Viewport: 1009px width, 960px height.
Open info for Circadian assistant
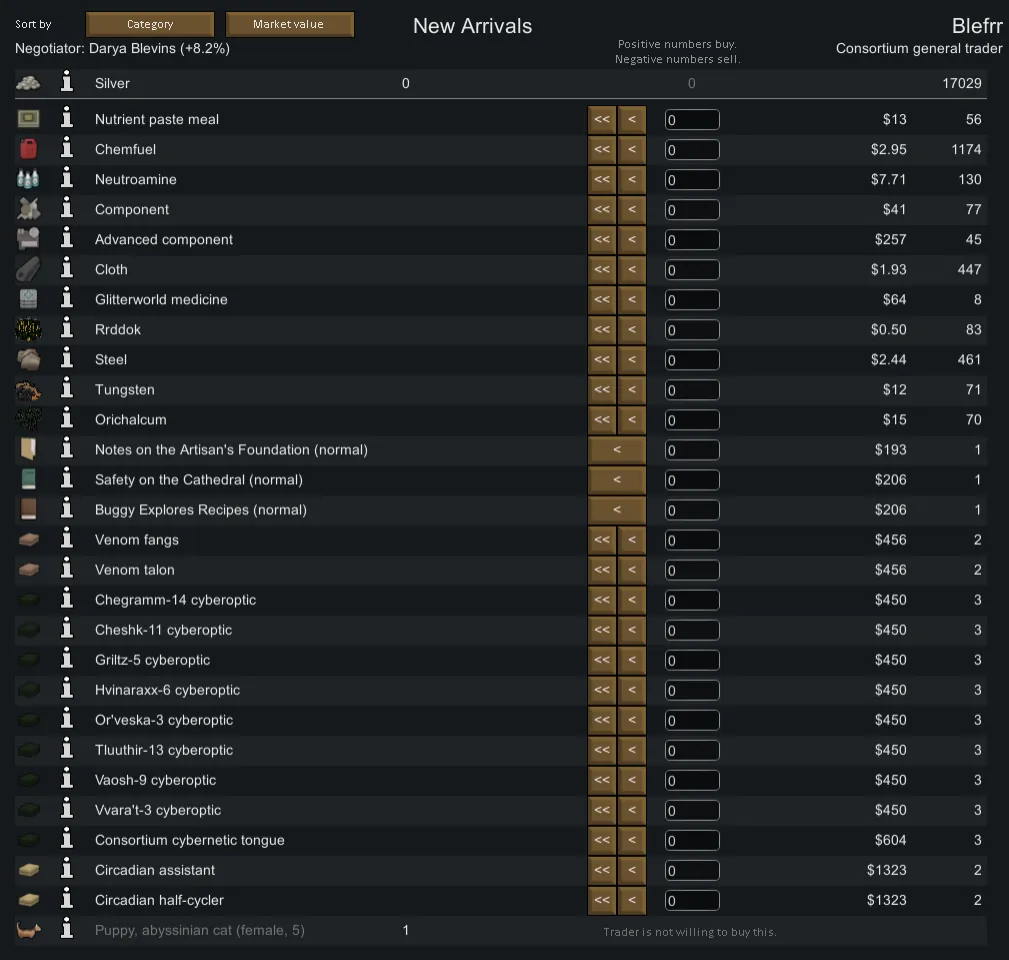coord(67,869)
